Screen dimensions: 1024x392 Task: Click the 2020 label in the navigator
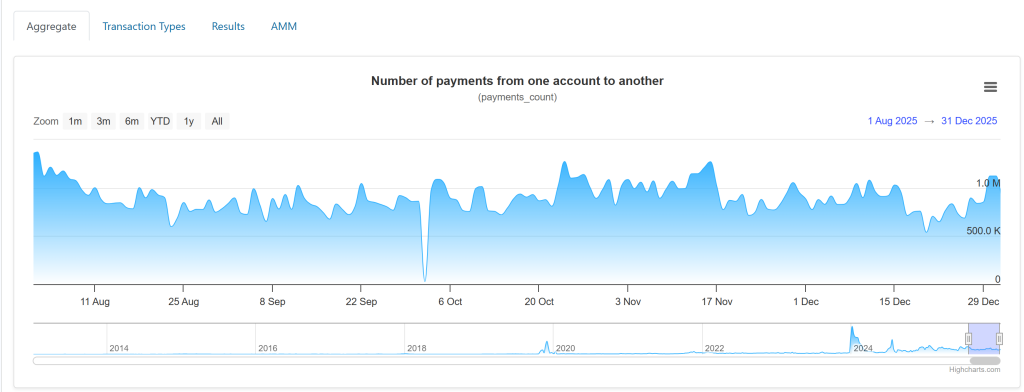(x=565, y=348)
